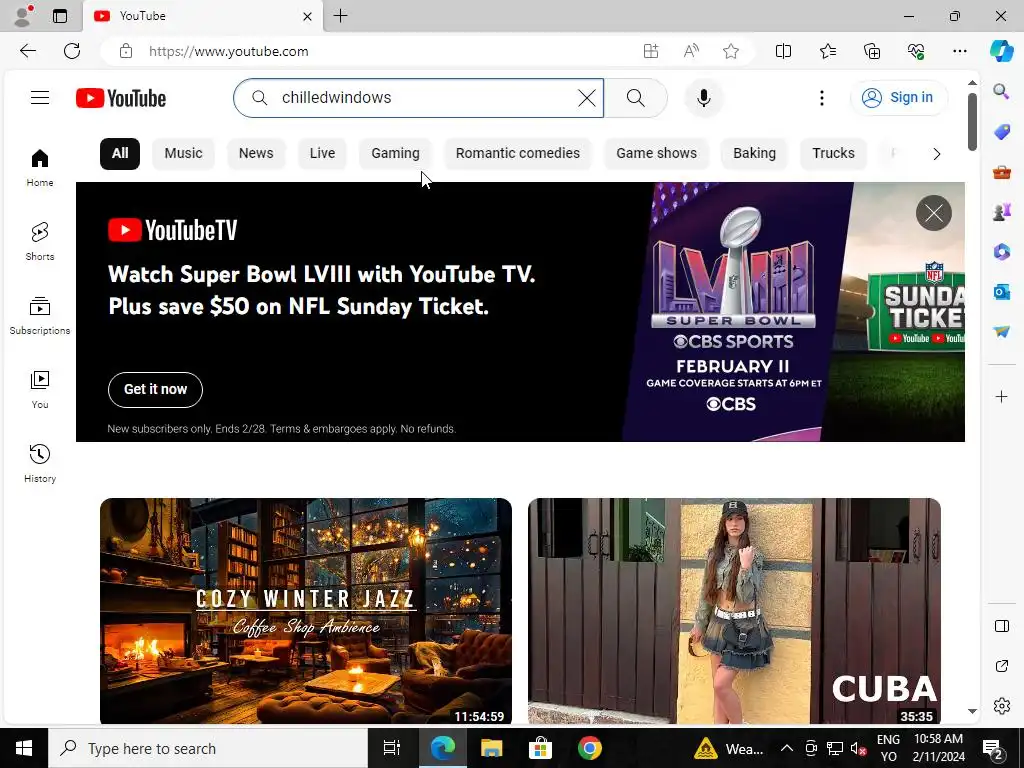Open Windows Start menu

(24, 748)
